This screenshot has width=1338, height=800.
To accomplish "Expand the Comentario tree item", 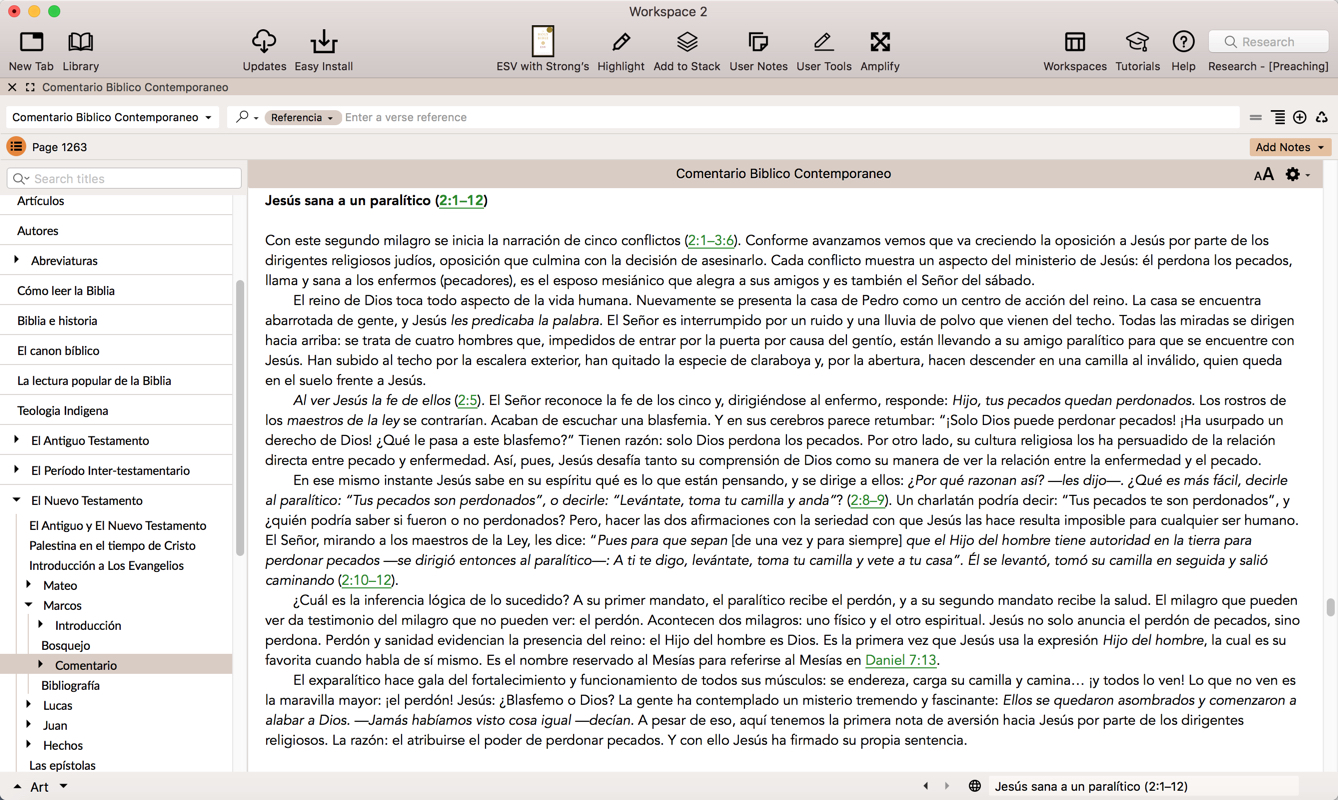I will coord(41,665).
